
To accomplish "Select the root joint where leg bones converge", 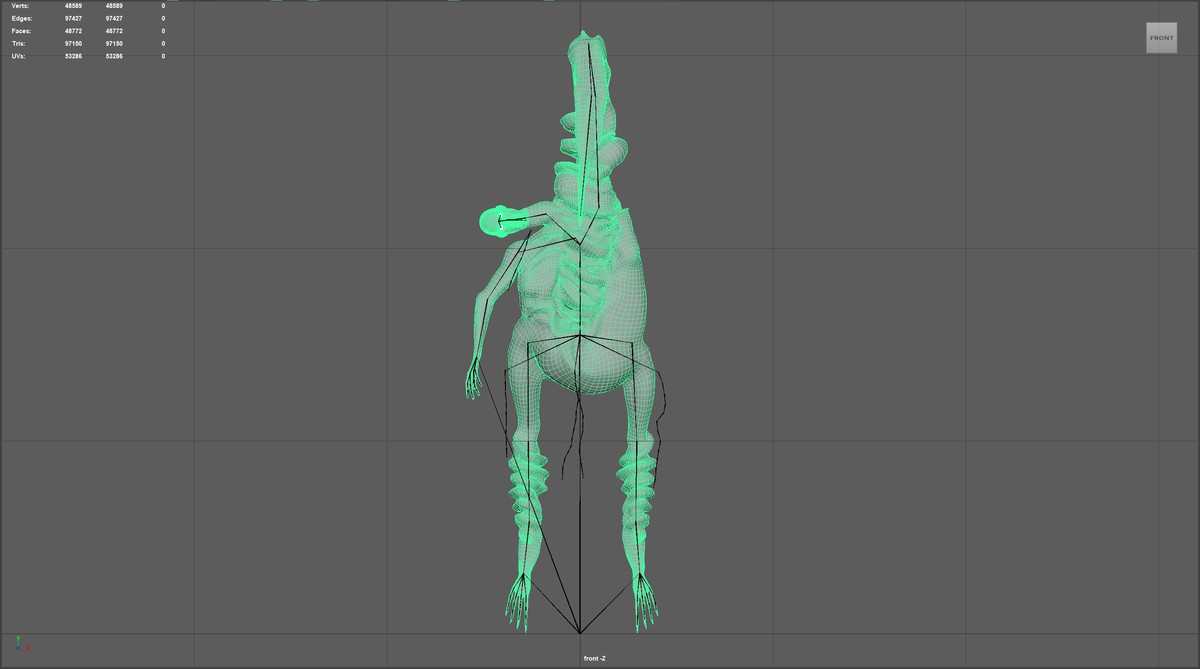I will [580, 632].
